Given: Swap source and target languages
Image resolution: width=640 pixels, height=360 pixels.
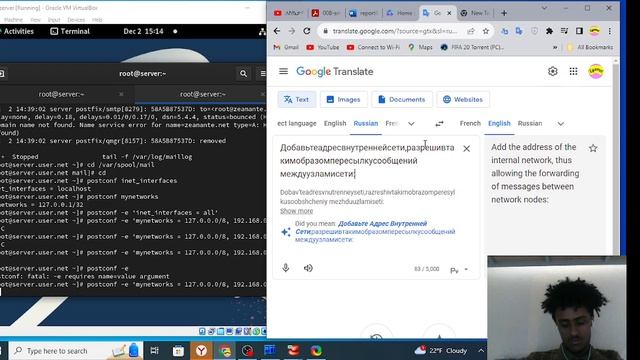Looking at the screenshot, I should 439,123.
